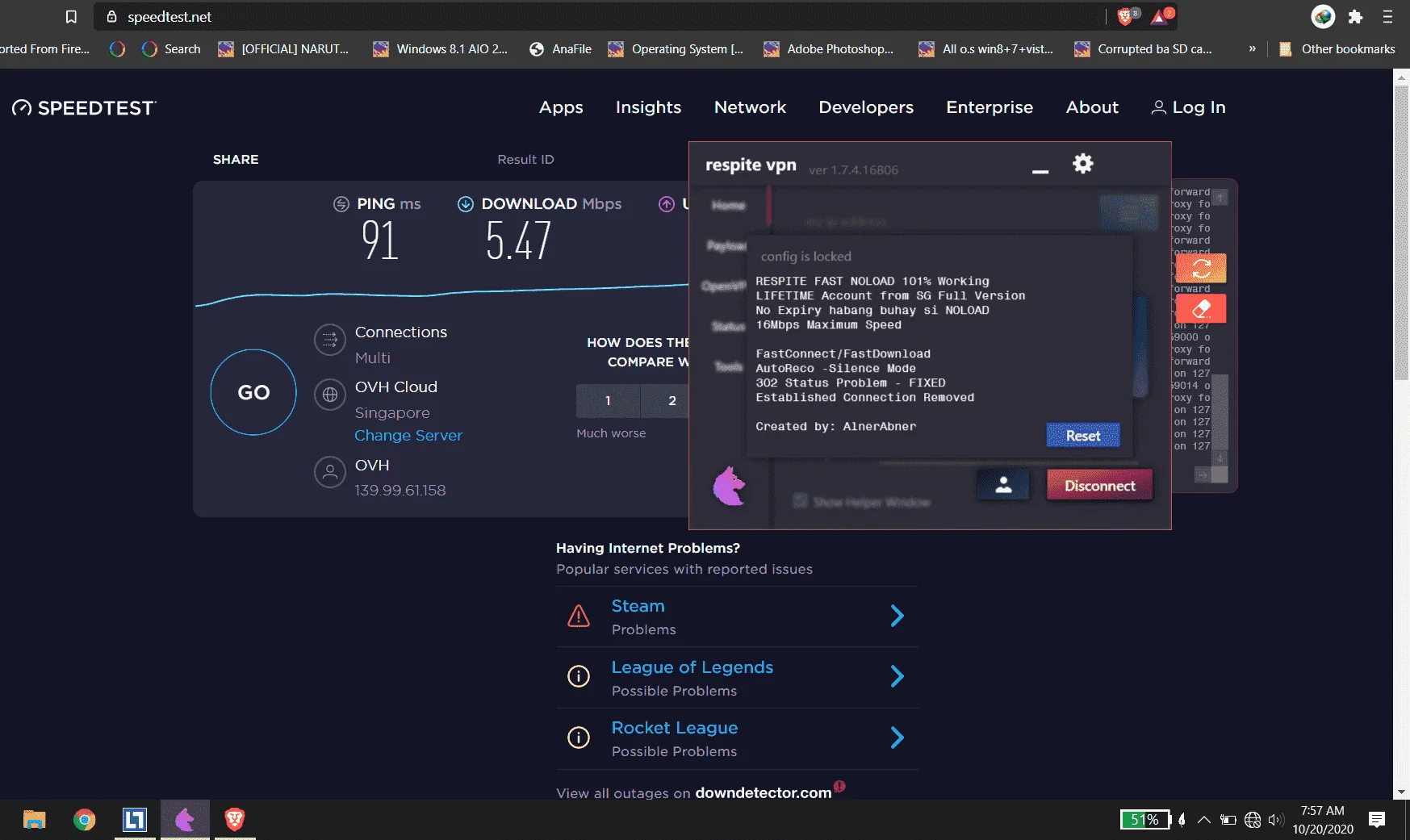Open respite vpn settings gear
The height and width of the screenshot is (840, 1410).
(x=1082, y=164)
